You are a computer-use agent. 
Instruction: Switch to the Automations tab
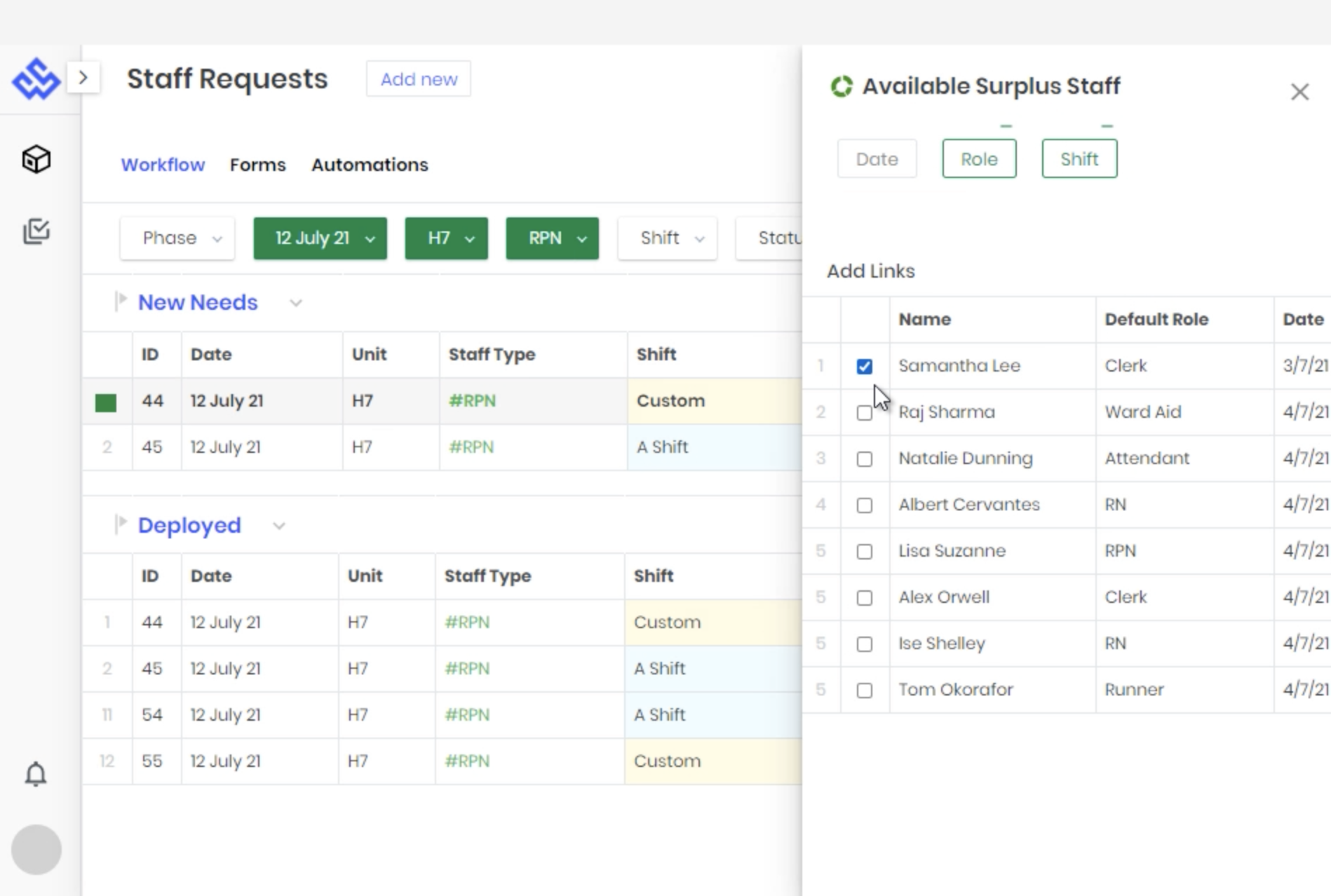click(370, 165)
